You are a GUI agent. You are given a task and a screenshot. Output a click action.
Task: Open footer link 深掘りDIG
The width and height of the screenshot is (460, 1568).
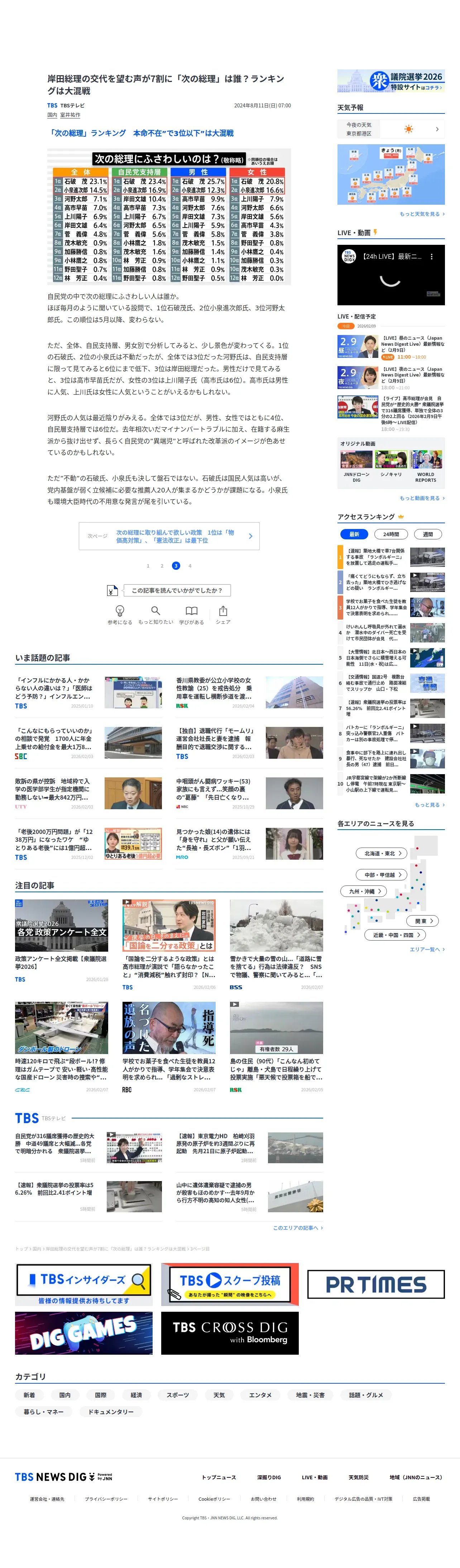point(269,1477)
